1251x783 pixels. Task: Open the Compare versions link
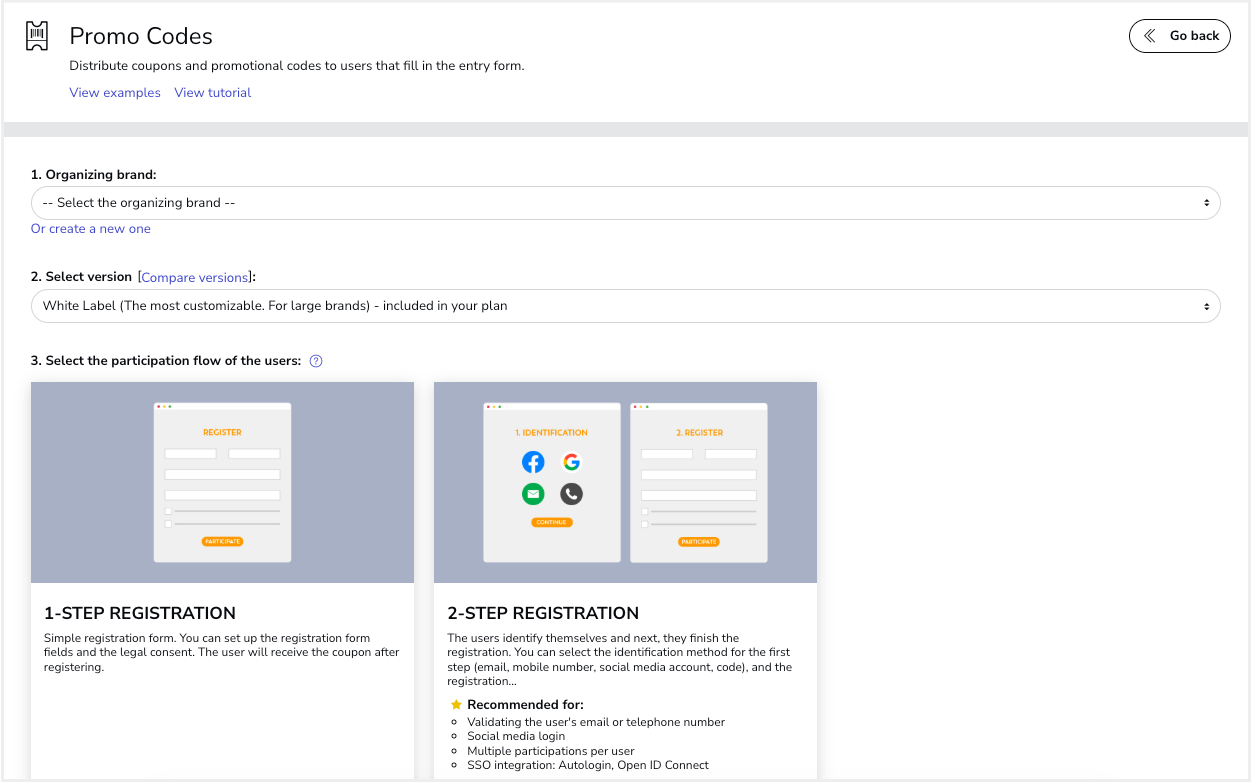tap(195, 277)
